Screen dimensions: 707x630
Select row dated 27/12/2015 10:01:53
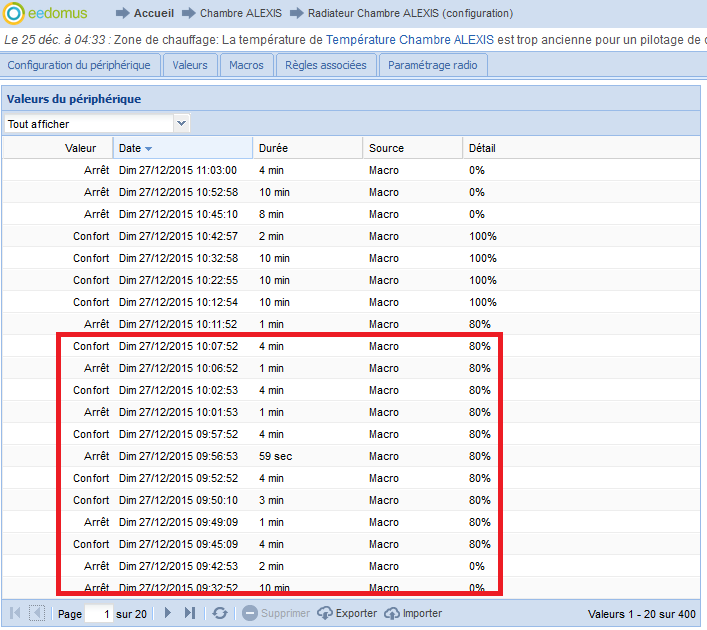351,414
